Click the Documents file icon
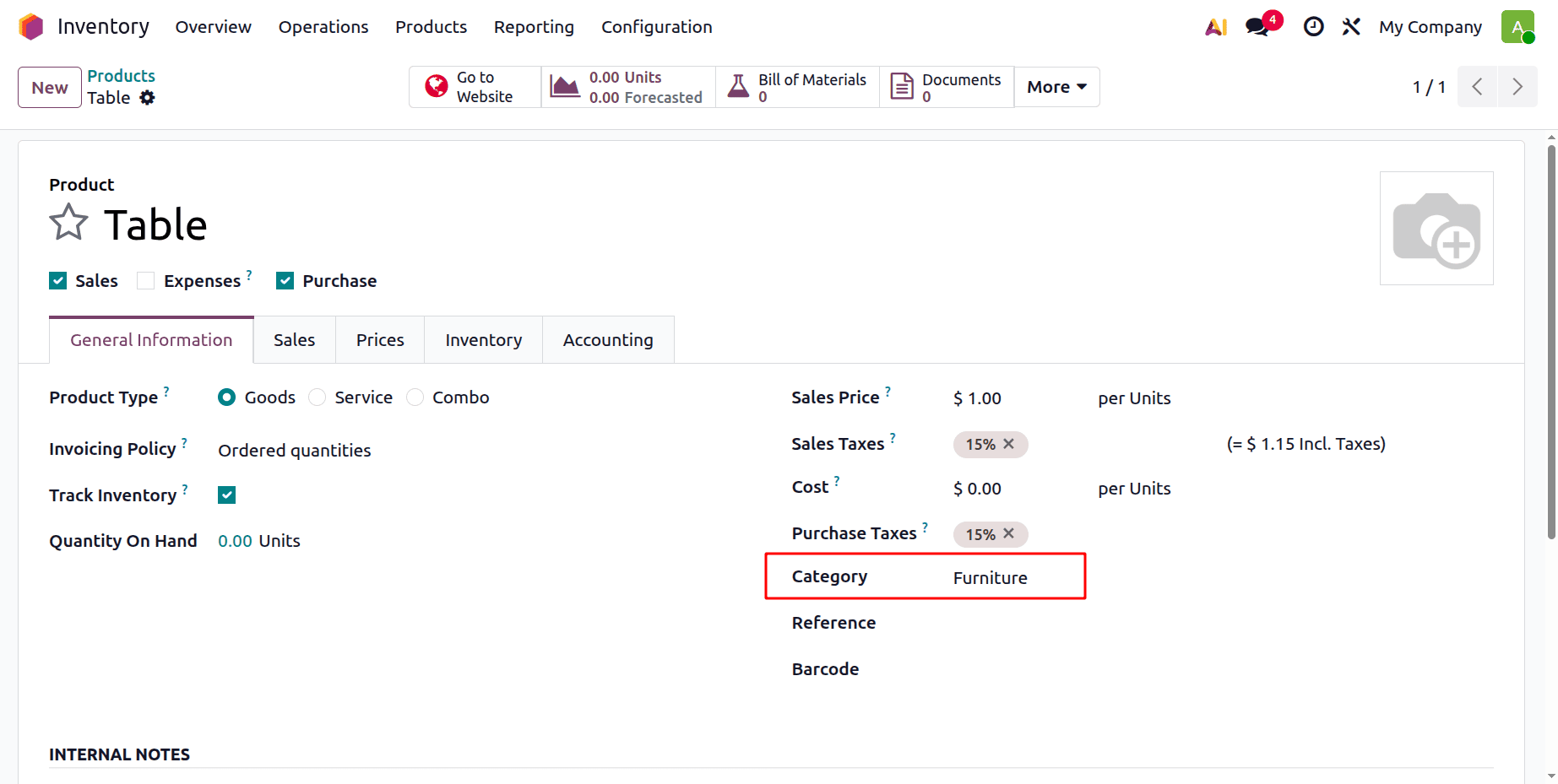 click(x=902, y=86)
